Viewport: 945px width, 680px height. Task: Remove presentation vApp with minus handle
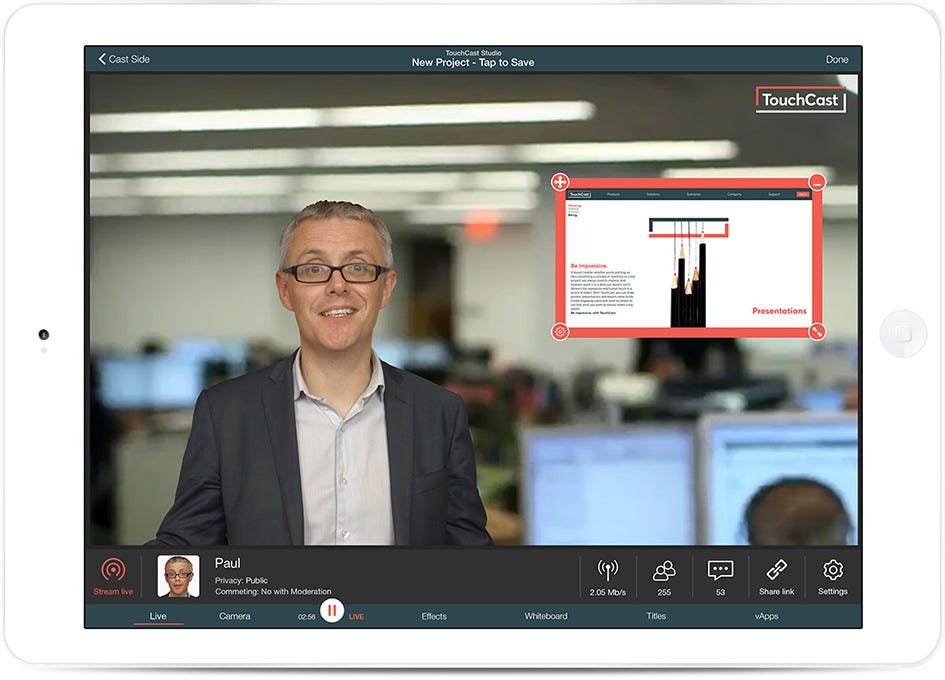click(x=817, y=181)
